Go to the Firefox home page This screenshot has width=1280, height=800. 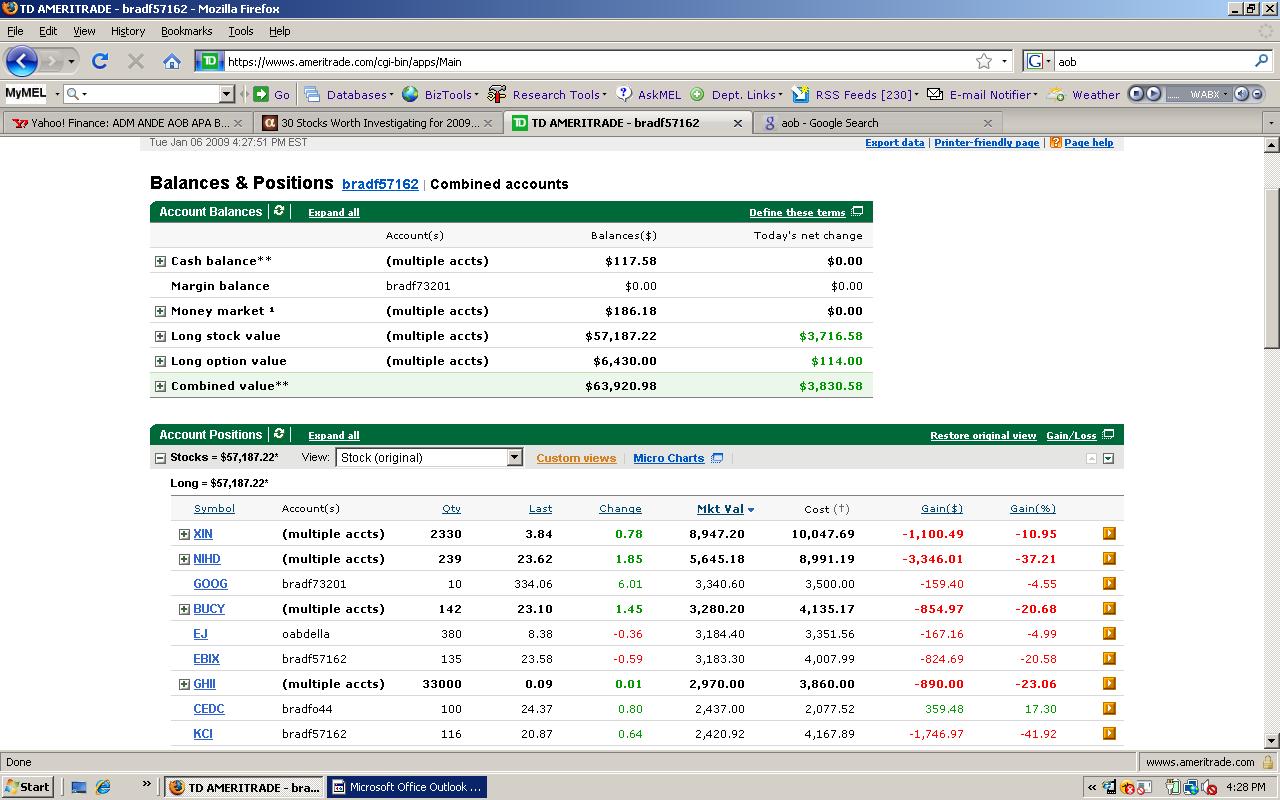coord(172,61)
